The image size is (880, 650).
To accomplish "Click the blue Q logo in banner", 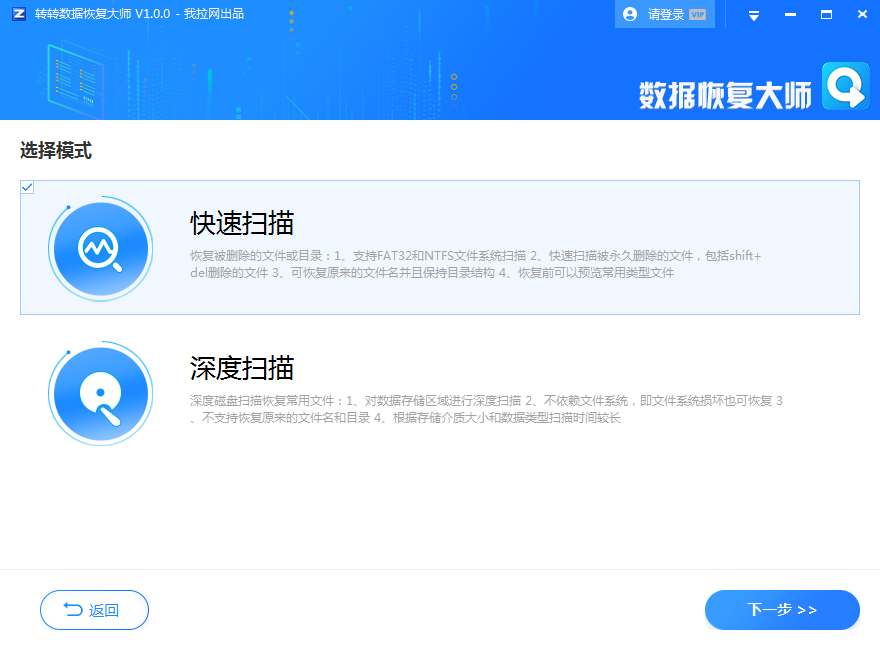I will point(845,87).
